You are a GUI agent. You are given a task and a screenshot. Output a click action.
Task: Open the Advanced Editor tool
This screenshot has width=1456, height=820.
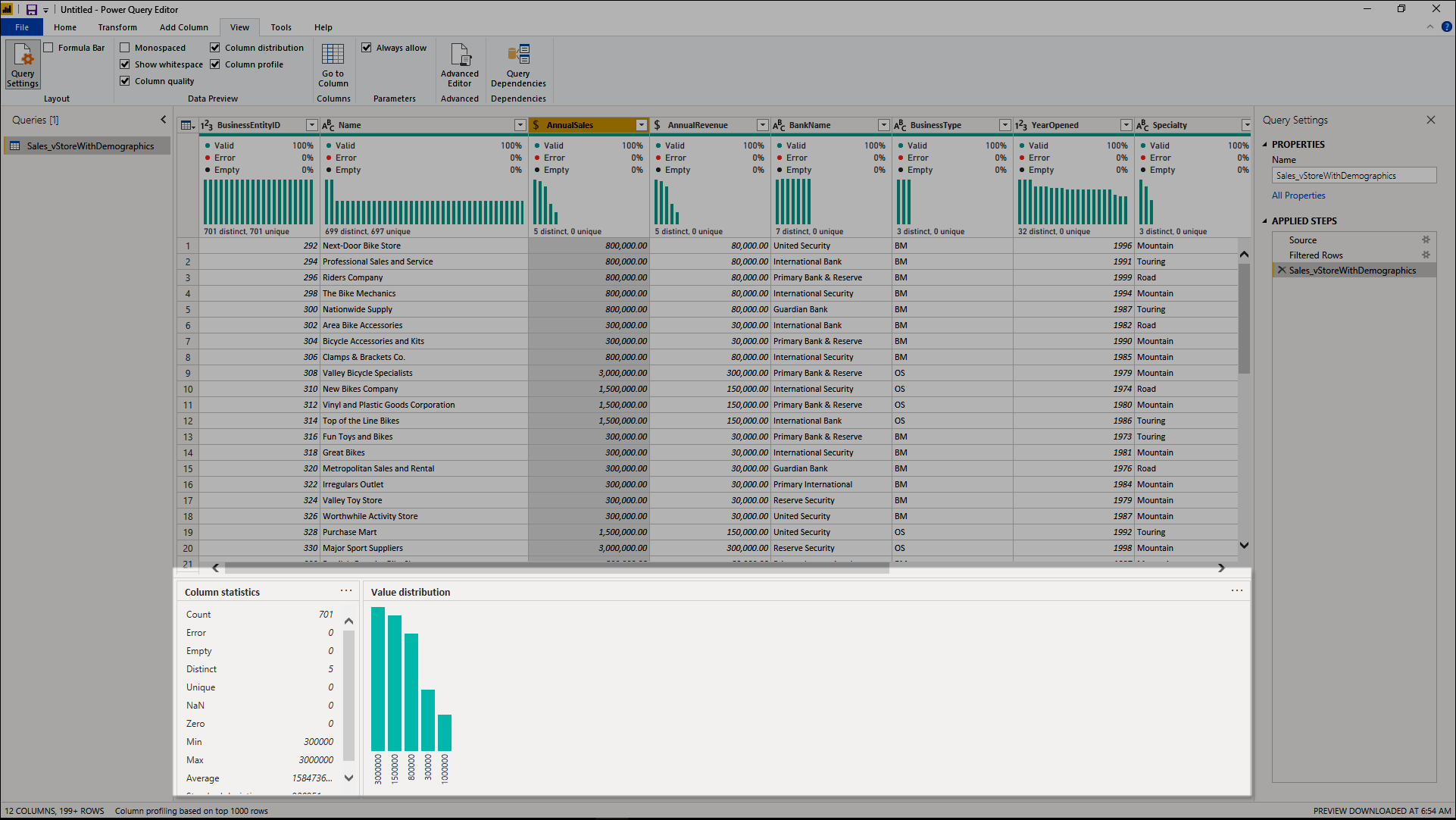(458, 65)
